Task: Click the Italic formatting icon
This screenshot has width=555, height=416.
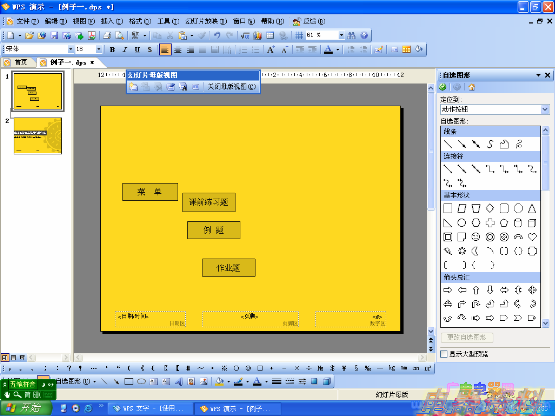Action: 125,50
